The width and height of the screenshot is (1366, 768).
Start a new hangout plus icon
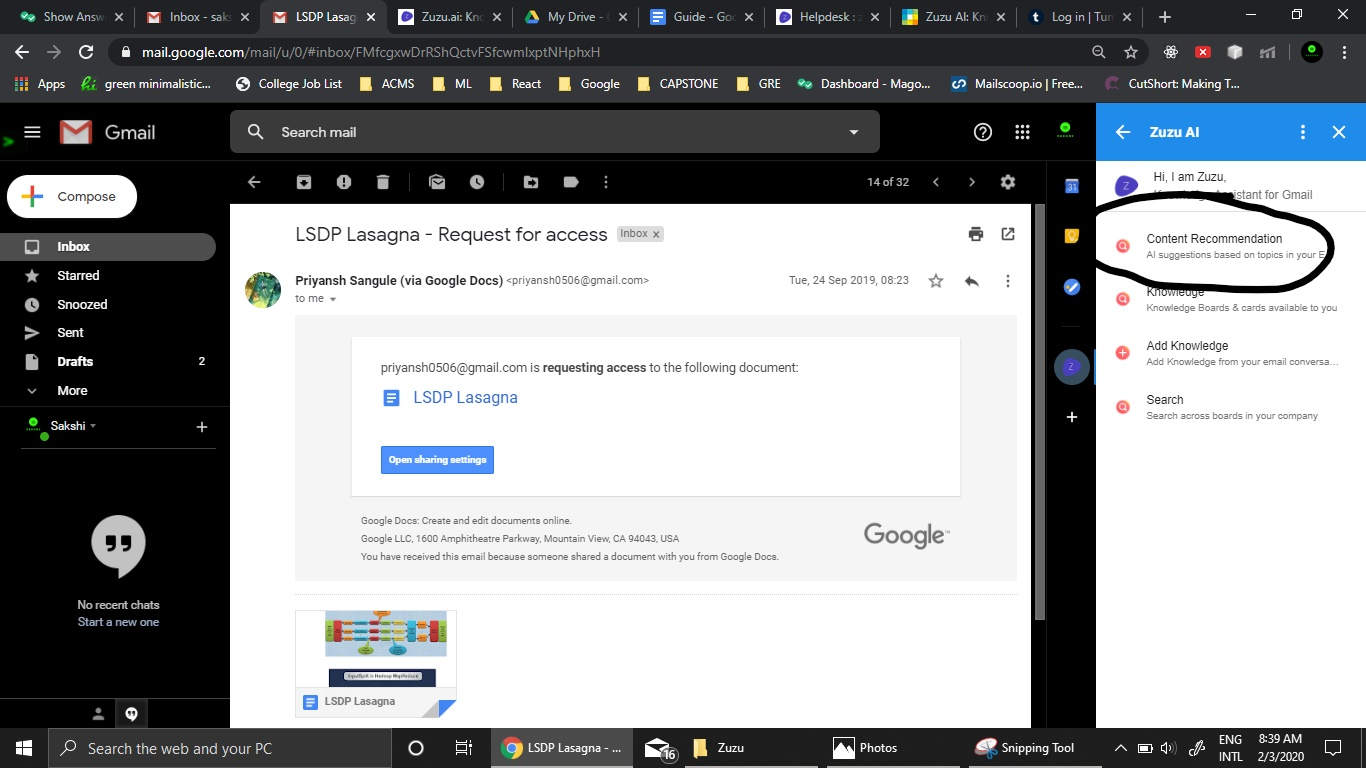click(x=202, y=427)
